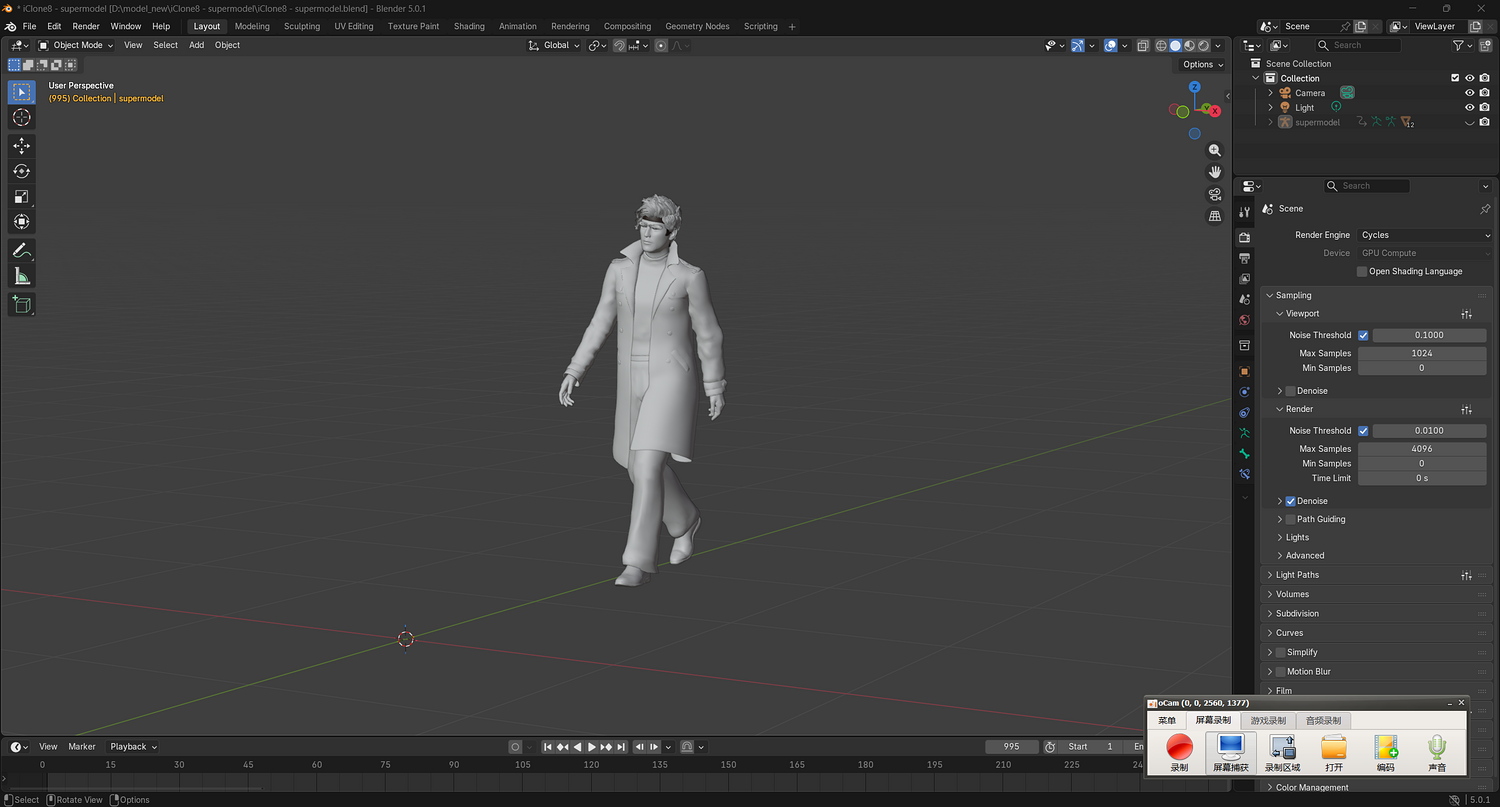Screen dimensions: 1500x807
Task: Expand the Camera item in outliner
Action: [1271, 93]
